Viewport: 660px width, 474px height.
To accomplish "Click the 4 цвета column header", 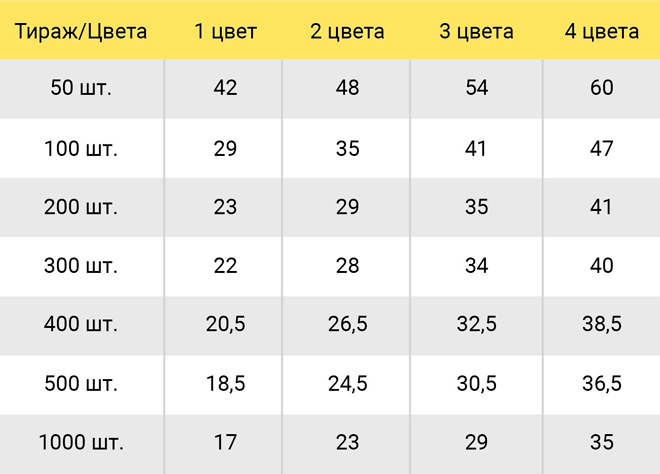I will click(x=602, y=31).
